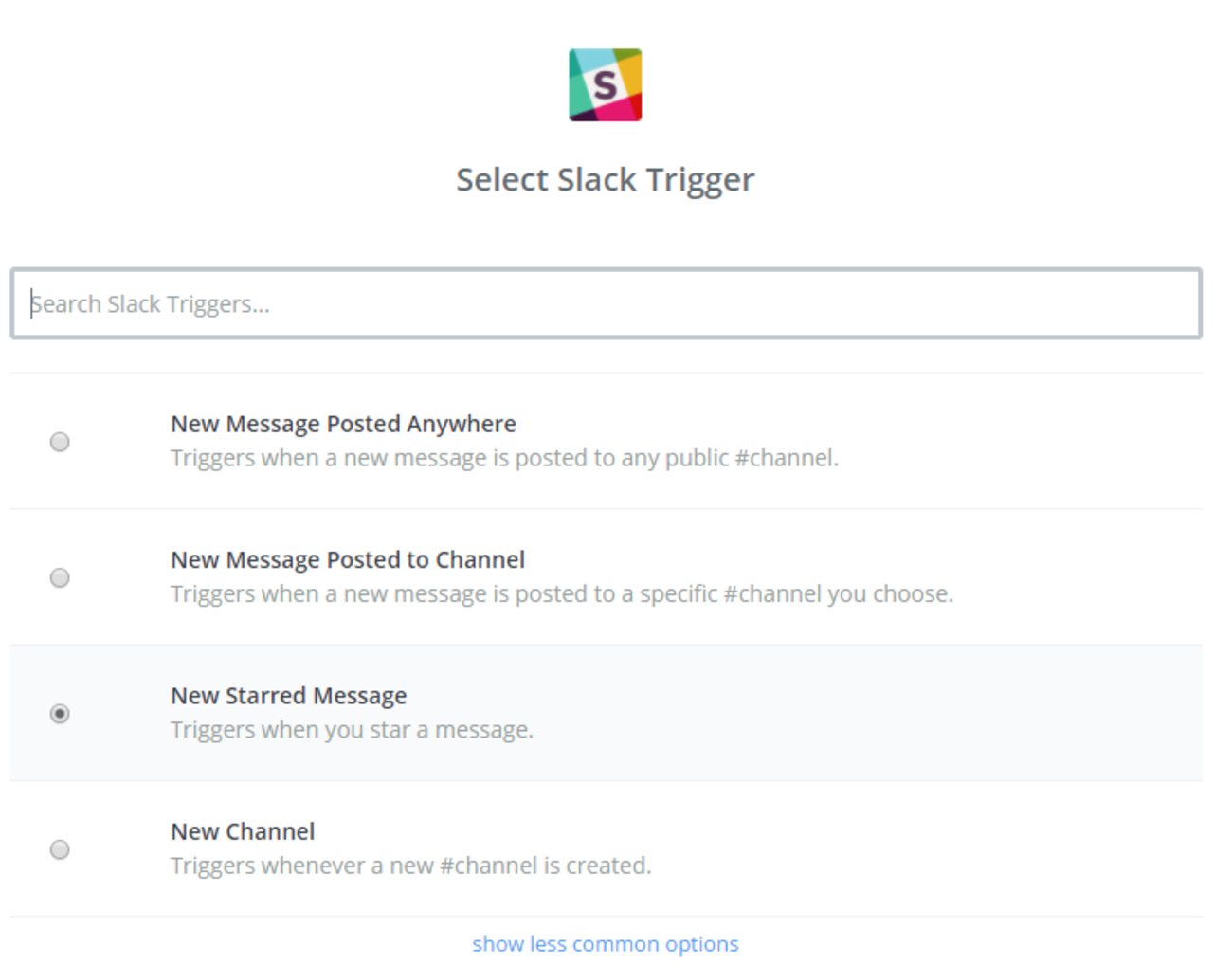The image size is (1232, 966).
Task: Click the New Starred Message title
Action: [288, 696]
